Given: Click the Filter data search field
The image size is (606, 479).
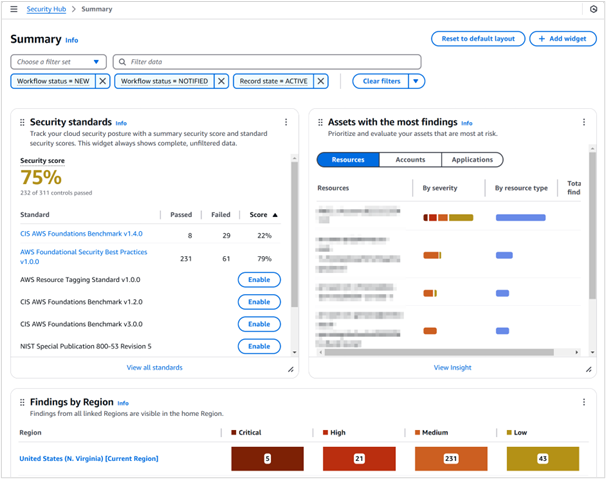Looking at the screenshot, I should click(267, 62).
